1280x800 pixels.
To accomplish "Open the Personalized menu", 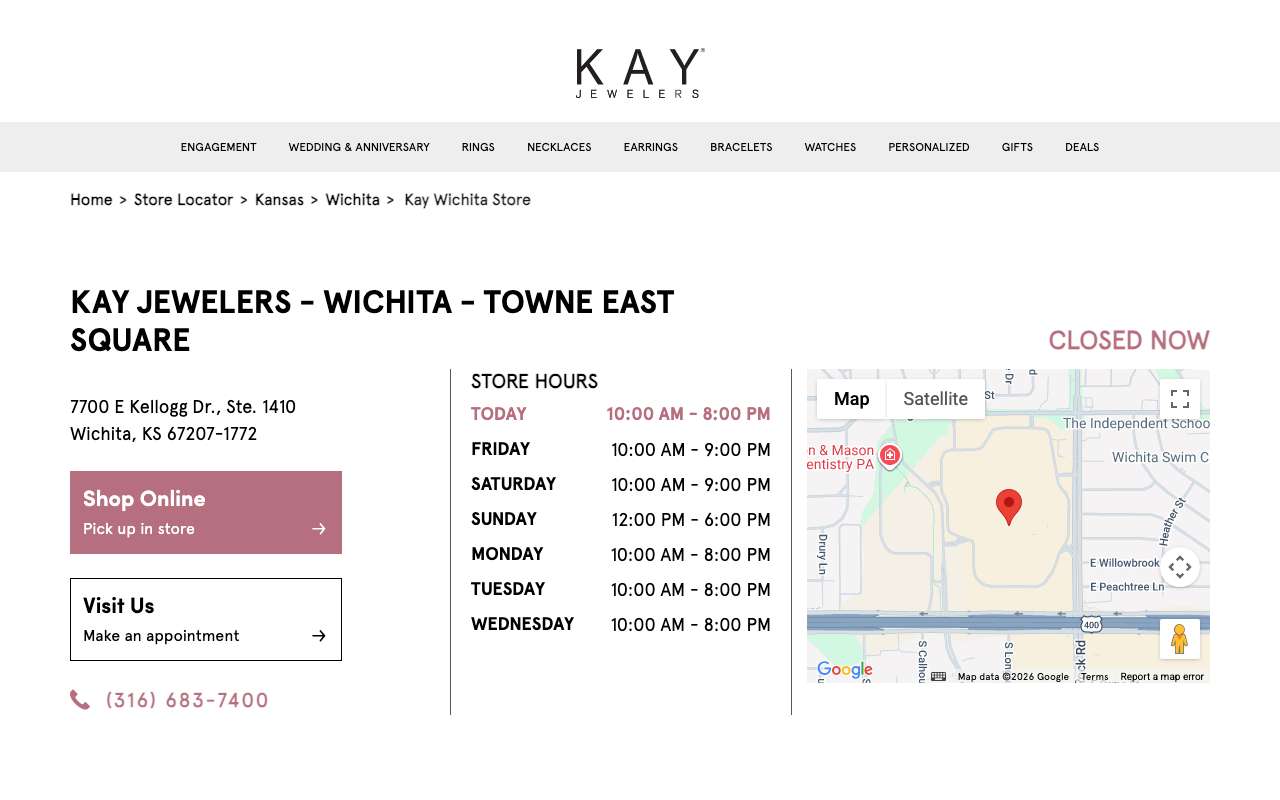I will pyautogui.click(x=929, y=147).
